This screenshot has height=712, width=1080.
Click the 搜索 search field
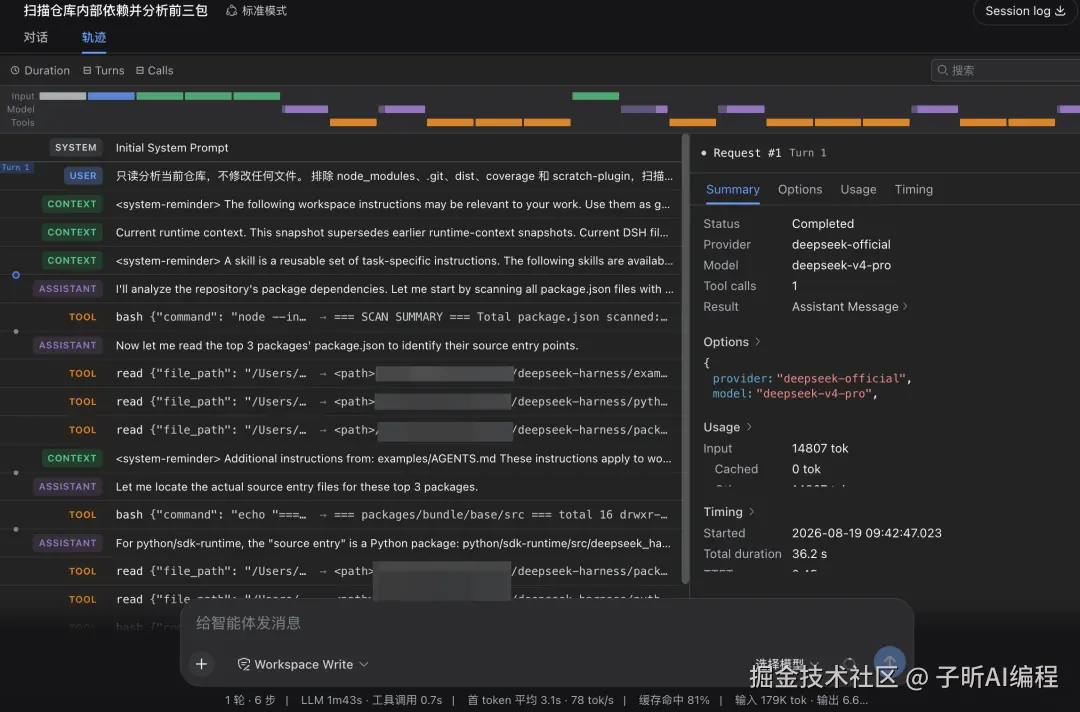point(1006,70)
